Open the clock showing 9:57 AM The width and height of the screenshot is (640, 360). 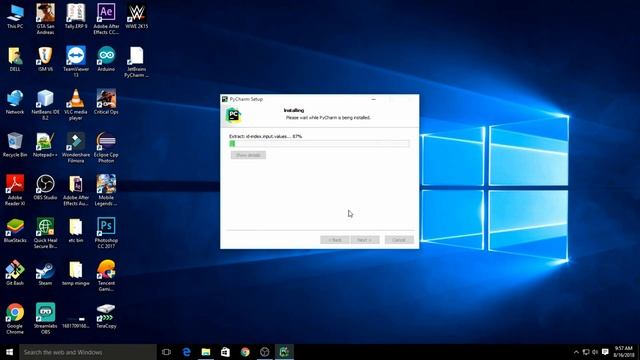[624, 352]
